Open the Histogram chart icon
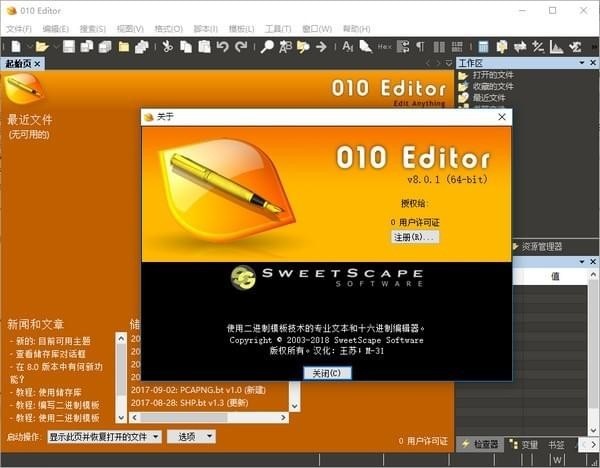The width and height of the screenshot is (600, 468). coord(556,47)
